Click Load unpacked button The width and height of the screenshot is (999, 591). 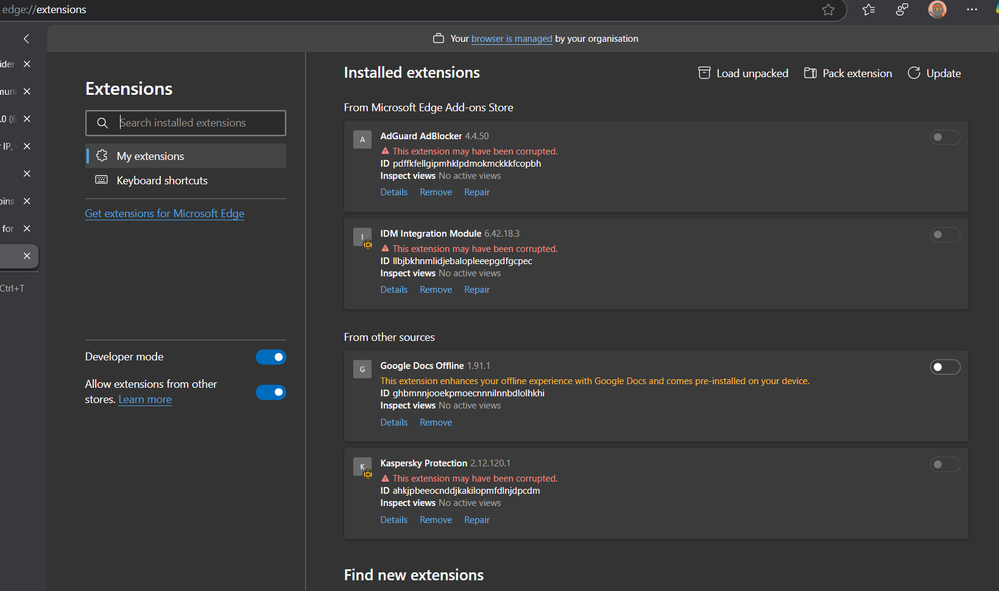coord(743,73)
